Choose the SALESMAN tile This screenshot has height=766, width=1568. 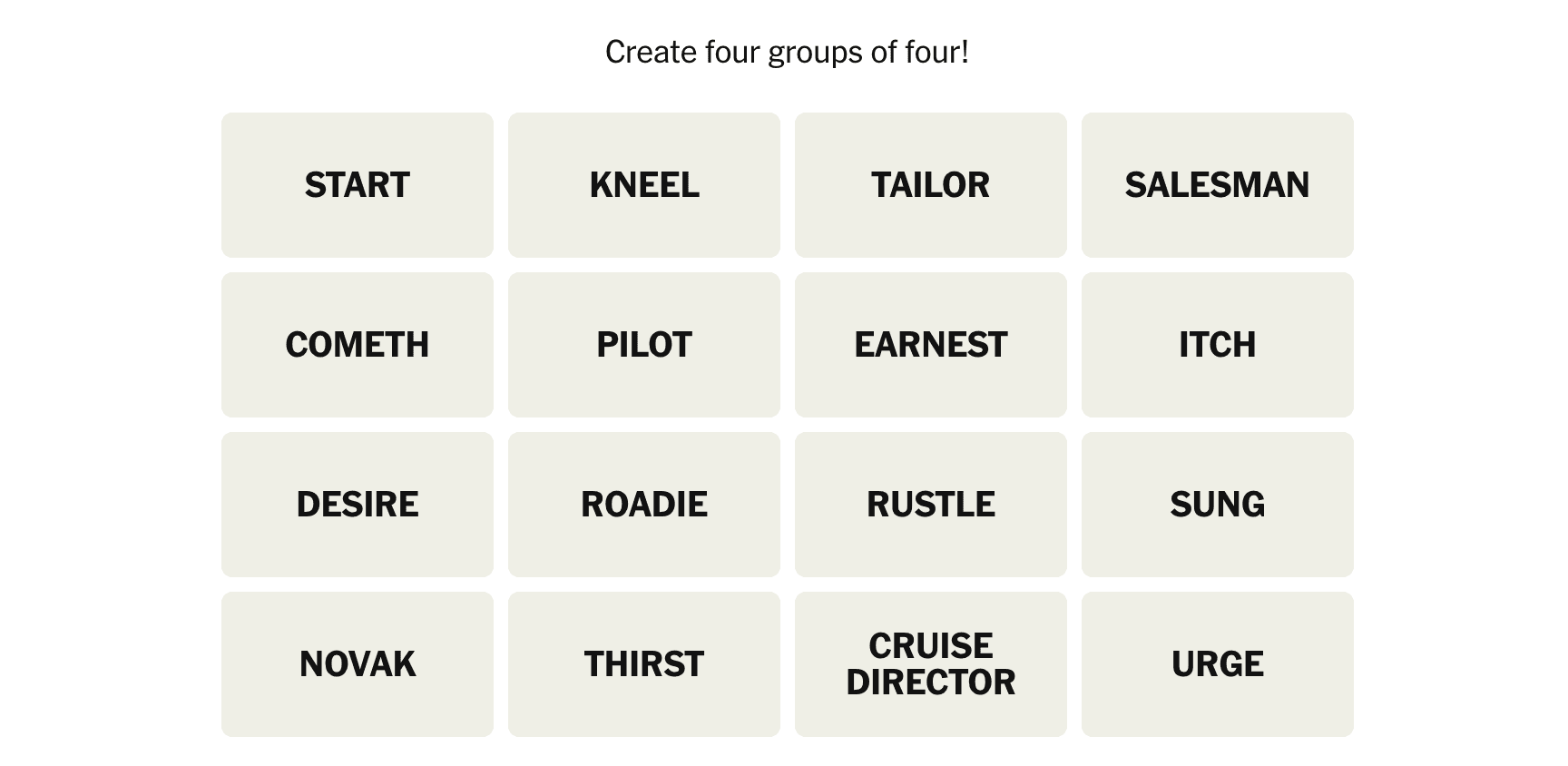pyautogui.click(x=1218, y=185)
